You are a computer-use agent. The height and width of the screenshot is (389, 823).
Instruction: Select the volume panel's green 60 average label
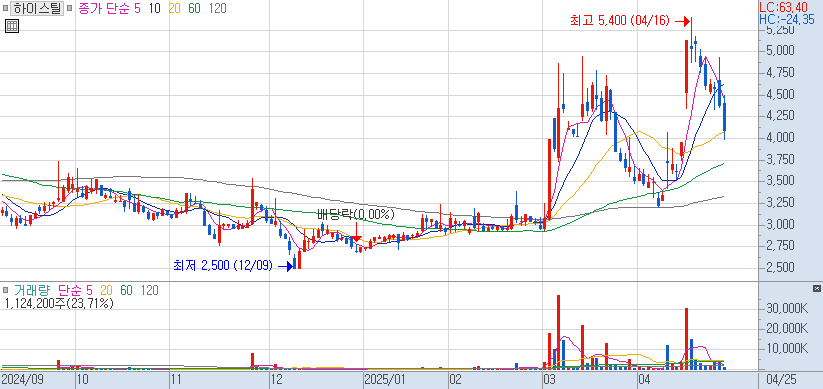point(126,290)
